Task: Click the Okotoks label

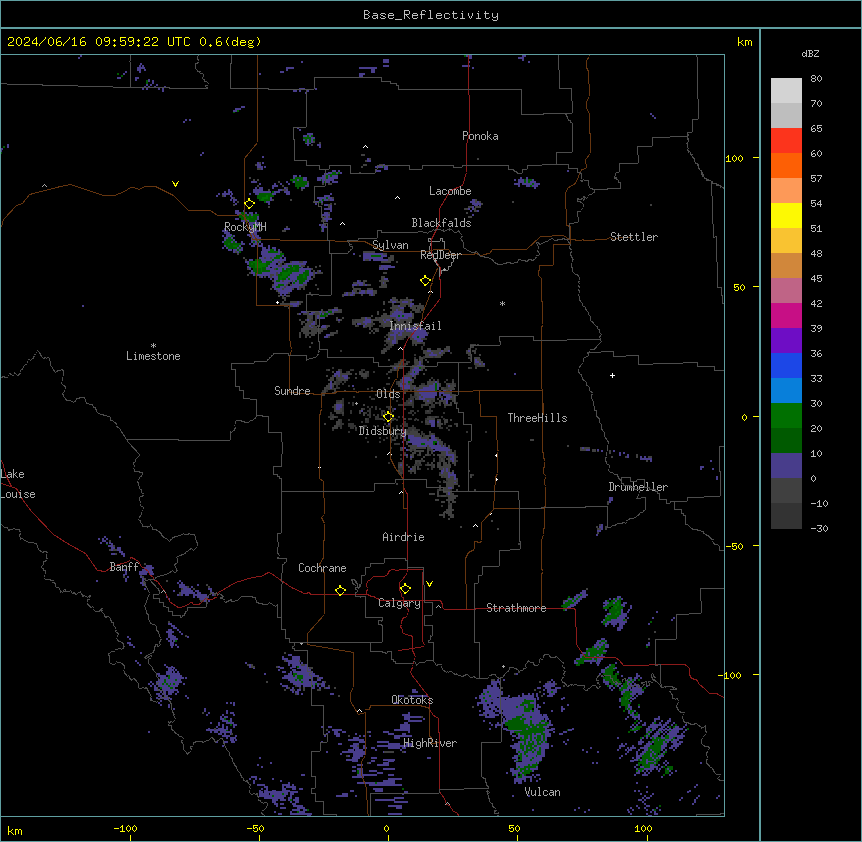Action: (412, 700)
